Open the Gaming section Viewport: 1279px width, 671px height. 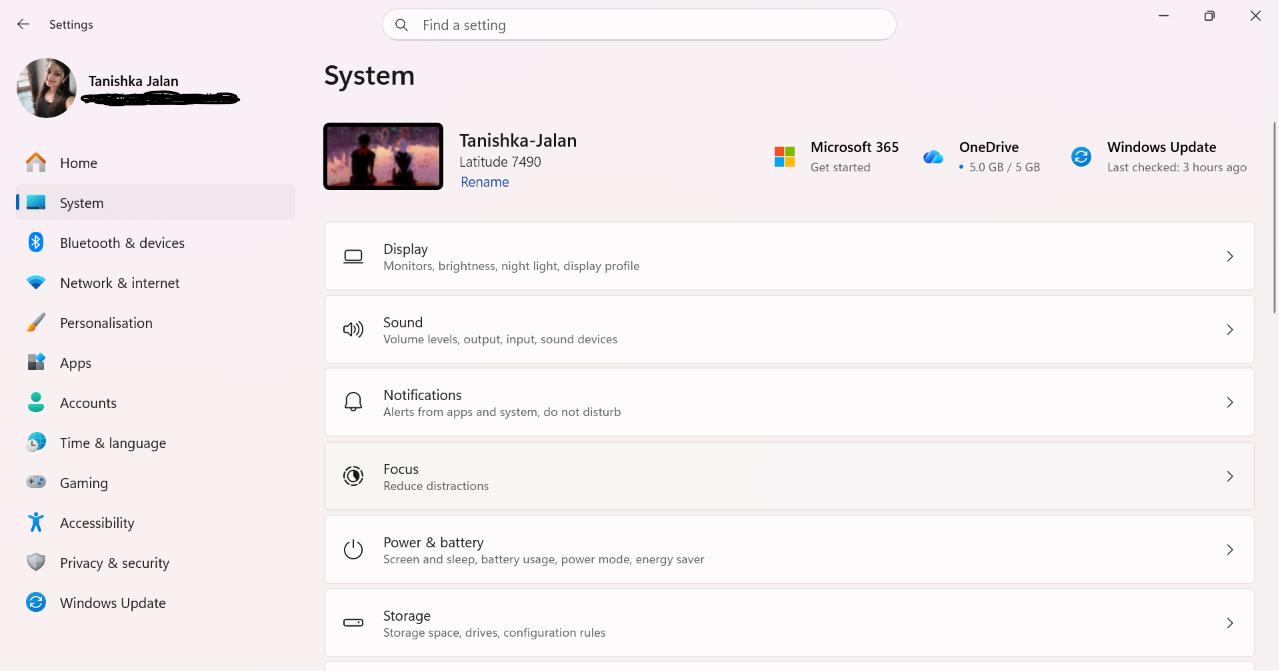tap(156, 483)
